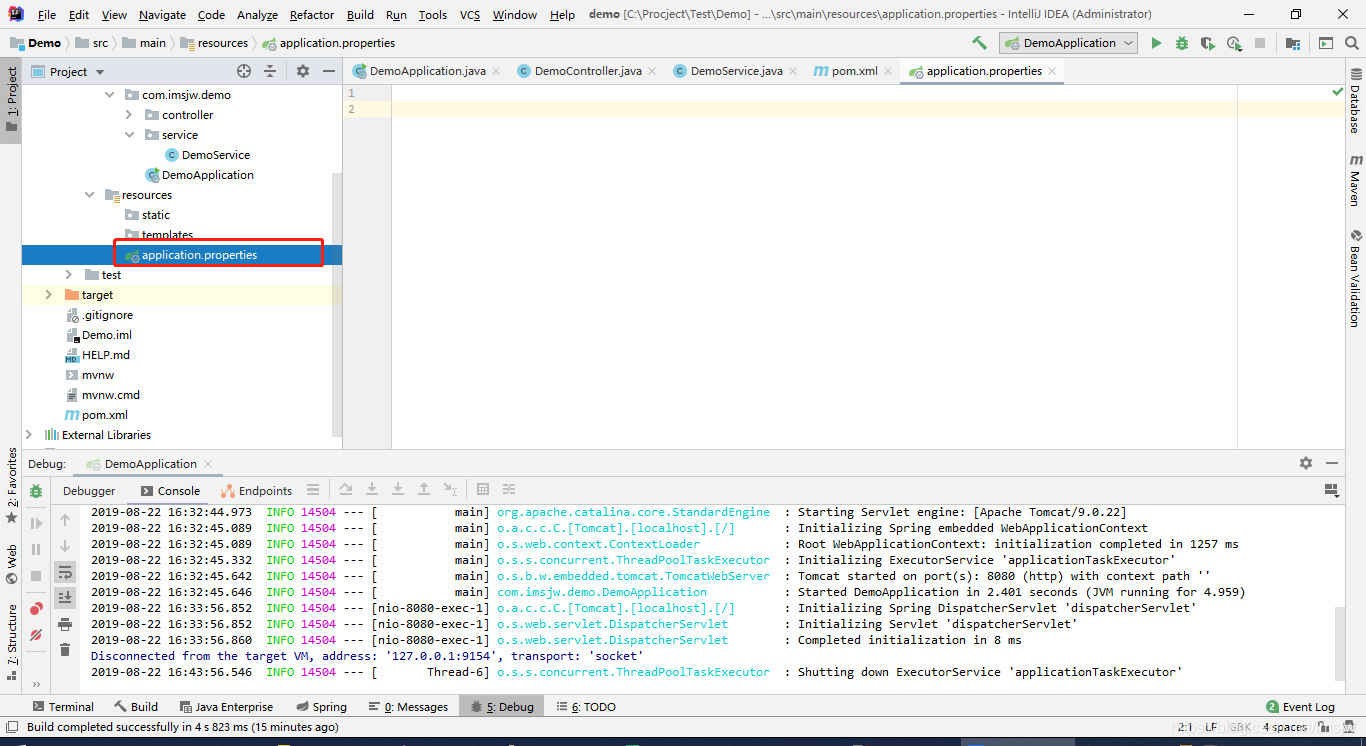The width and height of the screenshot is (1366, 746).
Task: Hide the Project panel with minus icon
Action: click(329, 71)
